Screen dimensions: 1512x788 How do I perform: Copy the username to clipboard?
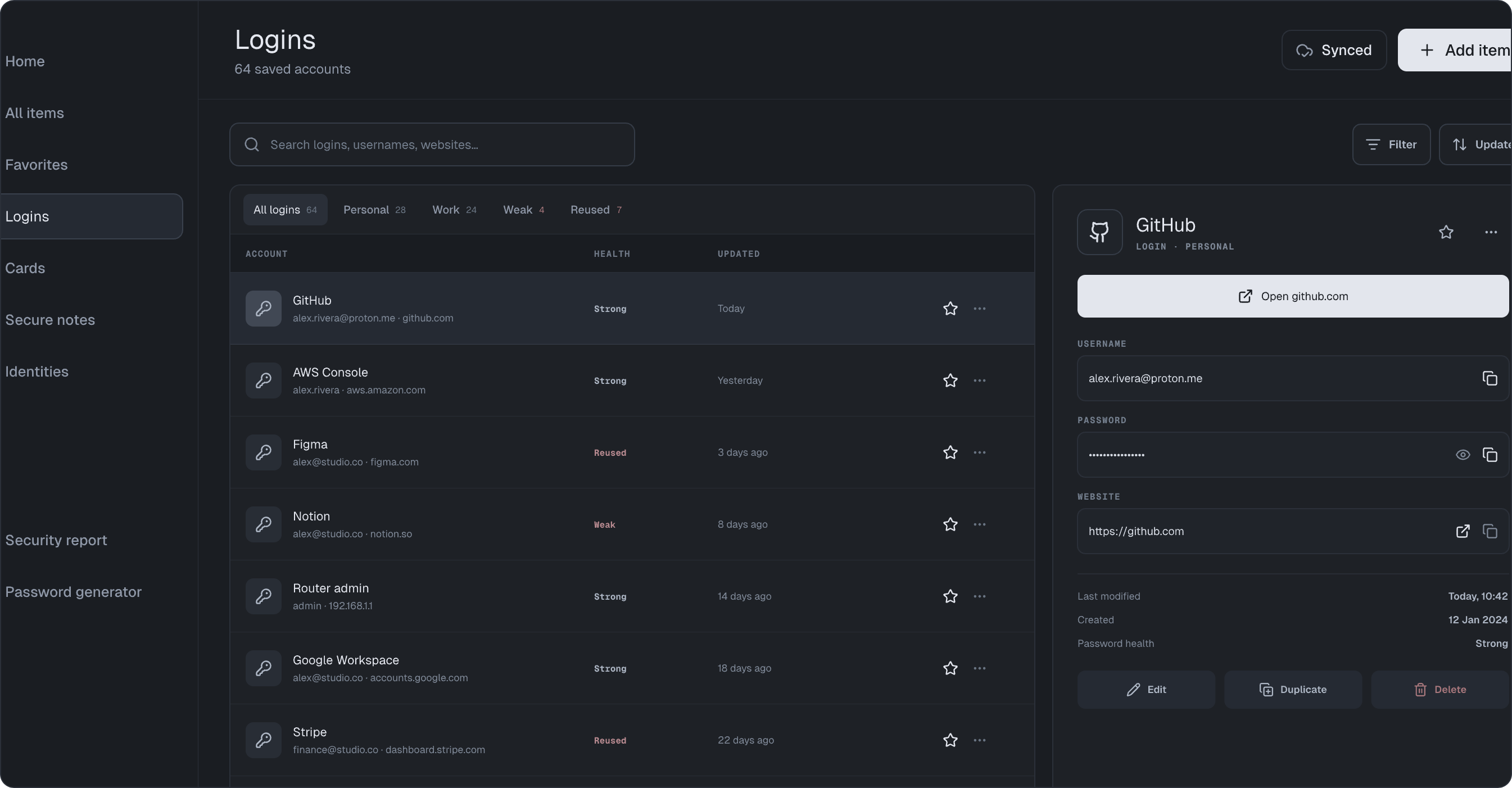tap(1490, 378)
